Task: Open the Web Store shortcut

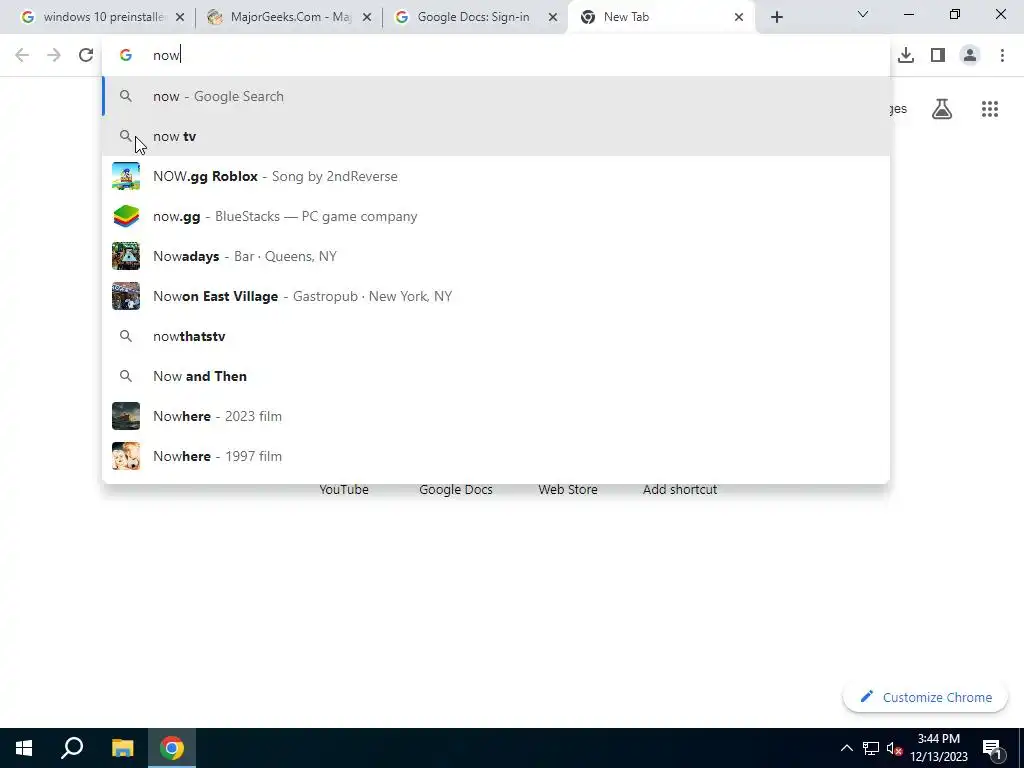Action: [x=568, y=490]
